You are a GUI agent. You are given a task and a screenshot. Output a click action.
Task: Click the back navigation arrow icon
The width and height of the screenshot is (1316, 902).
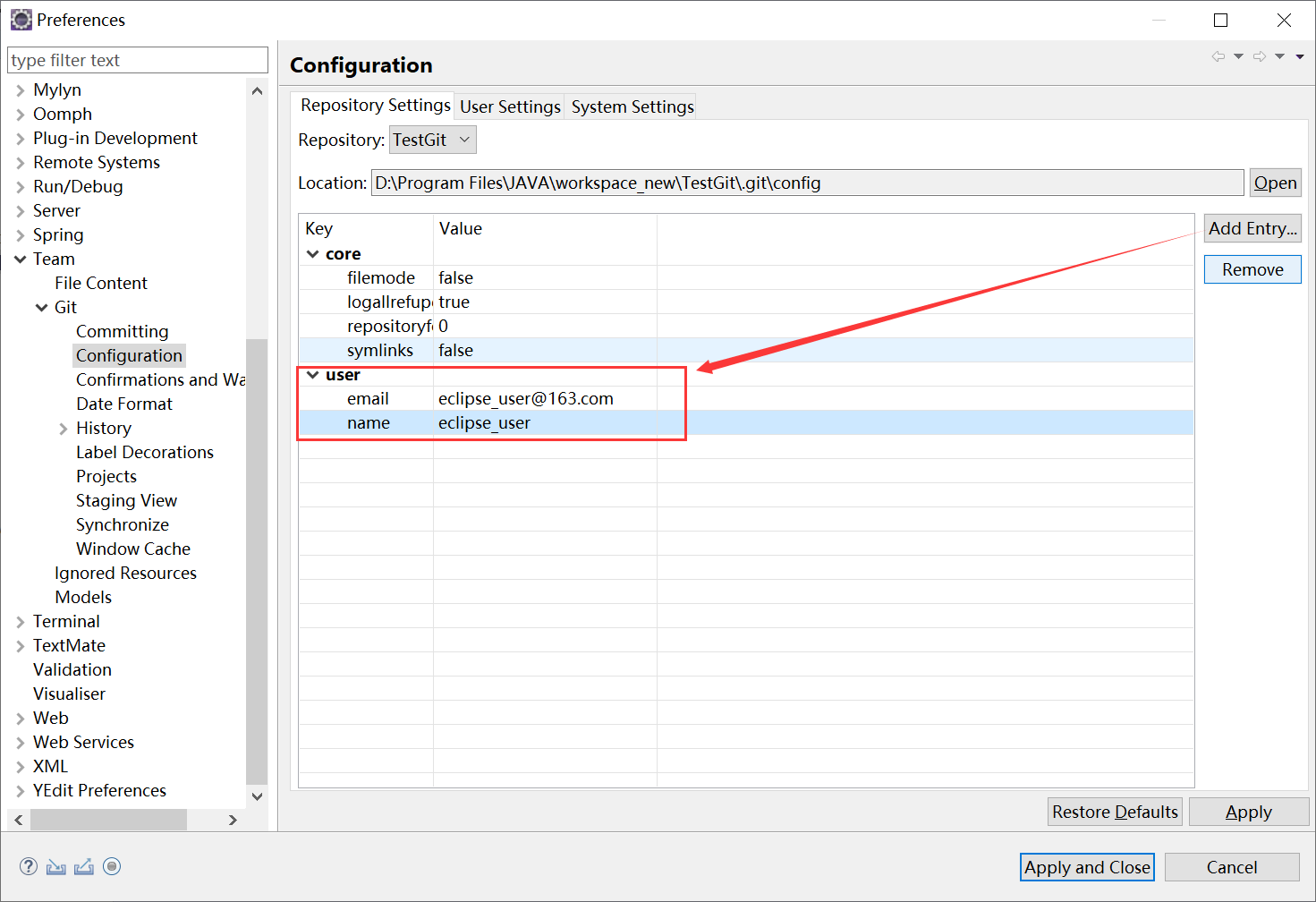coord(1218,56)
